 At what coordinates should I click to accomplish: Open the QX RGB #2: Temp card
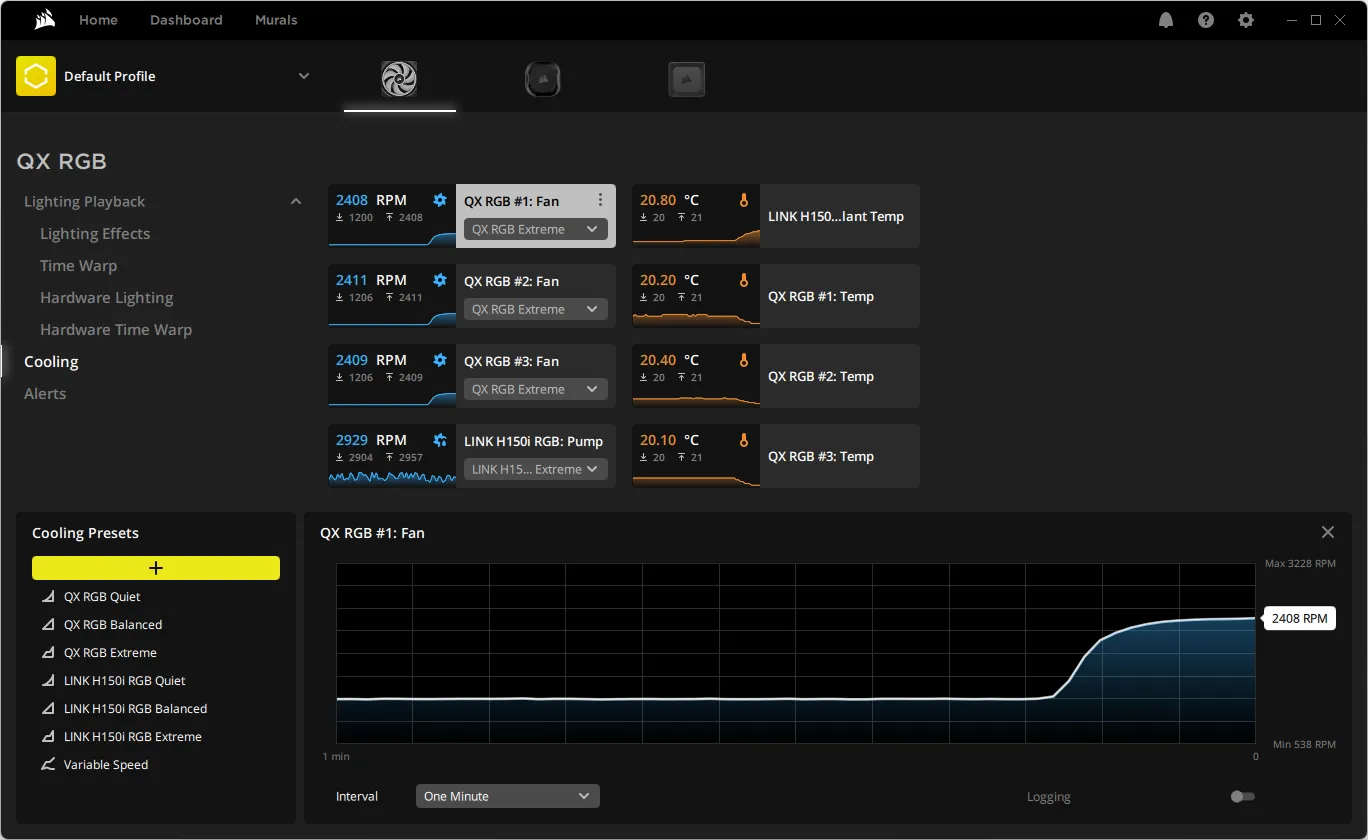(x=776, y=376)
